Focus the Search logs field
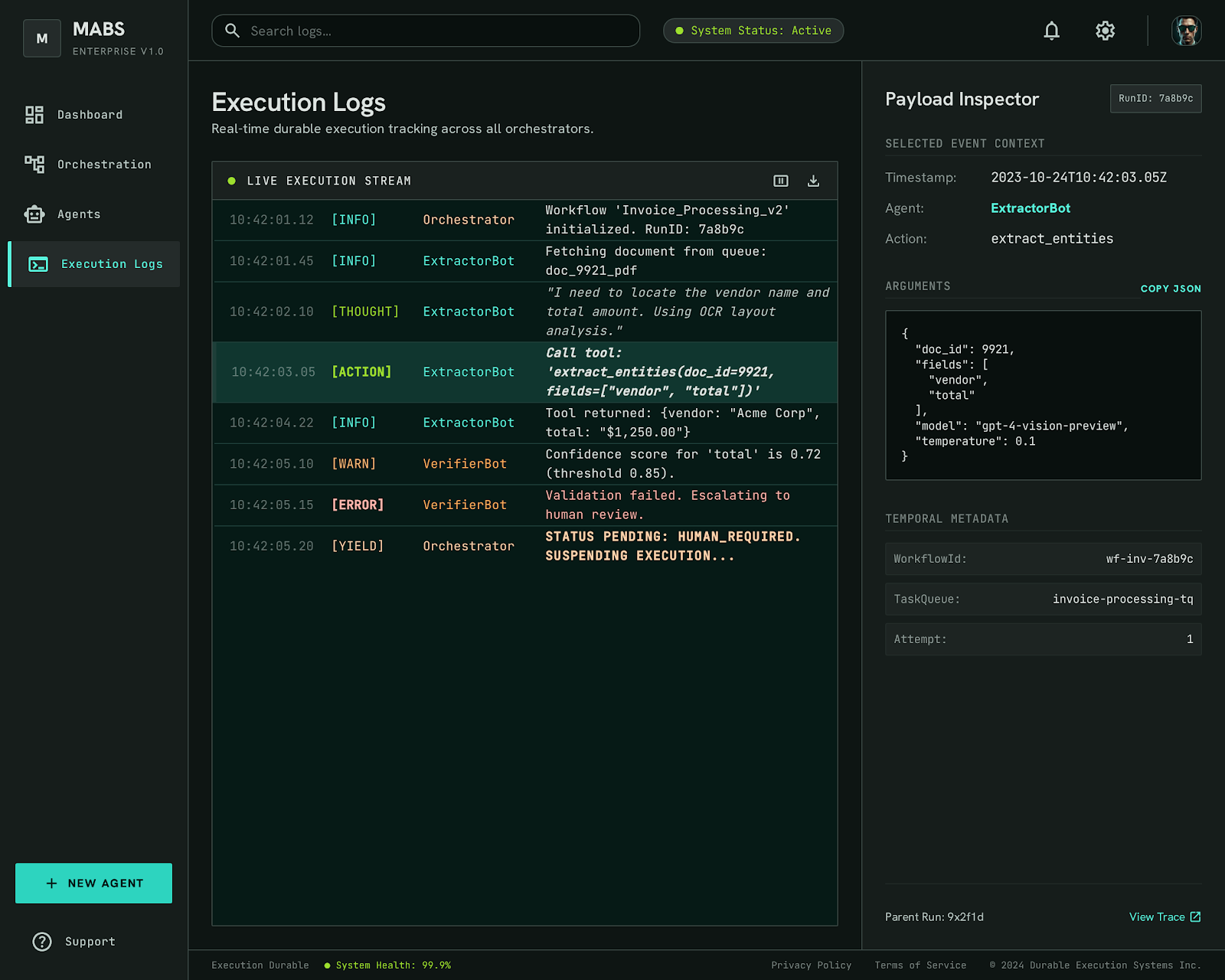Viewport: 1225px width, 980px height. click(426, 31)
